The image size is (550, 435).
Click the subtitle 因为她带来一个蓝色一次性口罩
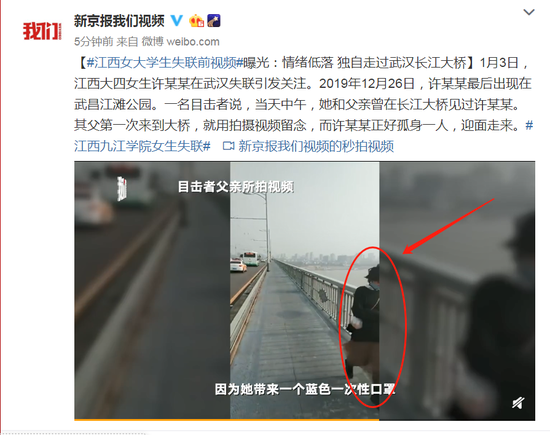point(305,389)
